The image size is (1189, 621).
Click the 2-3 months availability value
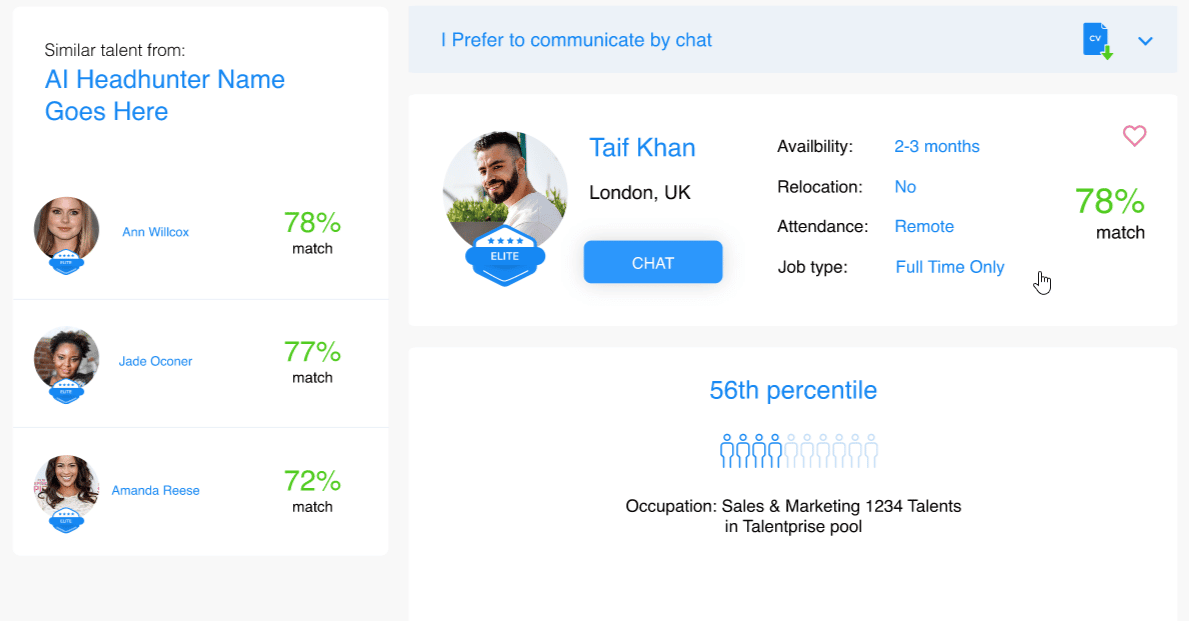(937, 147)
